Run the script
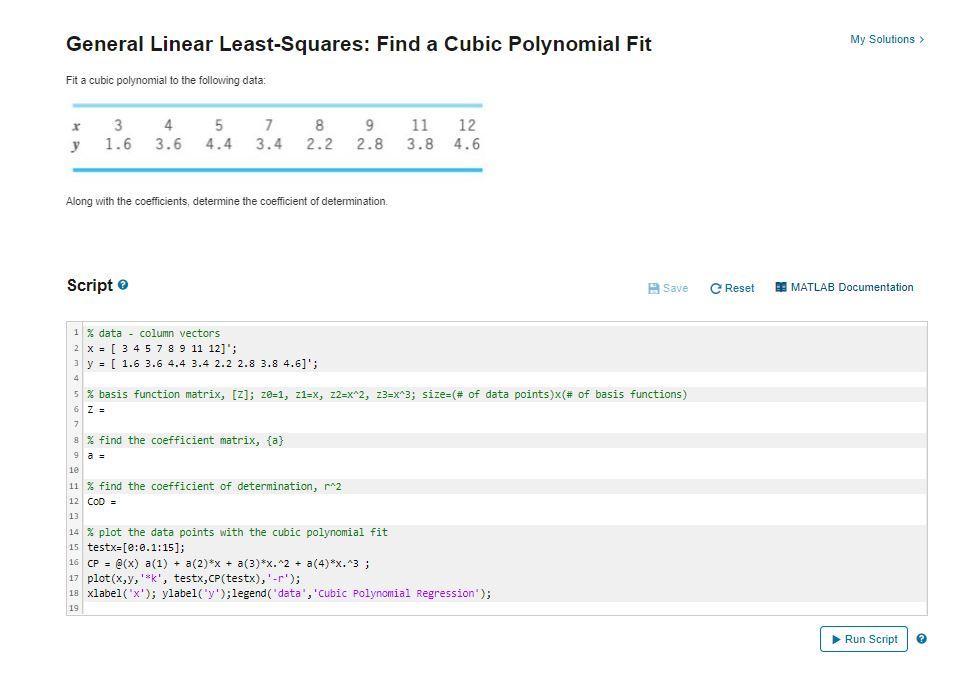This screenshot has width=976, height=675. (862, 639)
